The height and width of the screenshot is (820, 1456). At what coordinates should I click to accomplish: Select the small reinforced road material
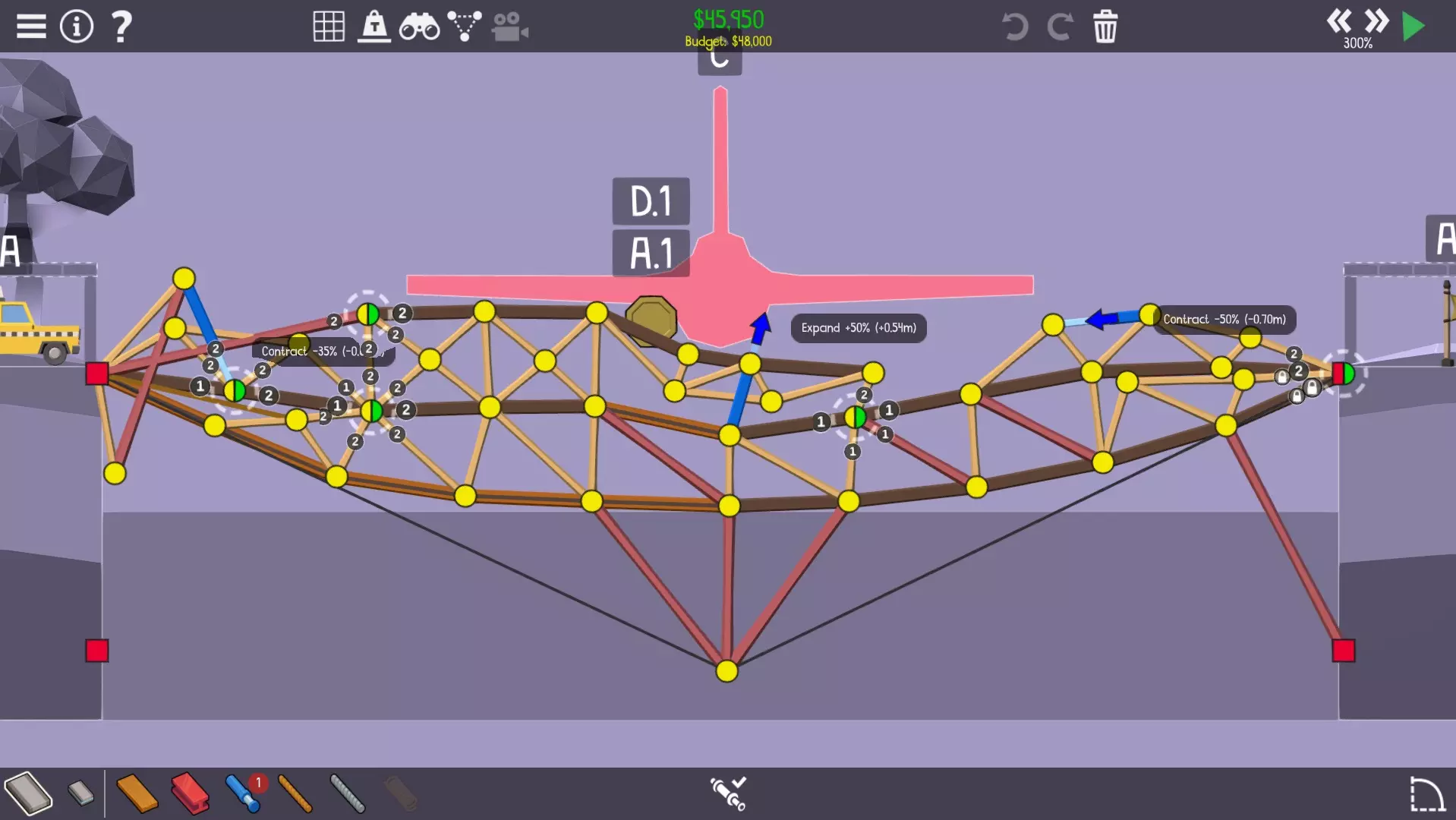(80, 793)
